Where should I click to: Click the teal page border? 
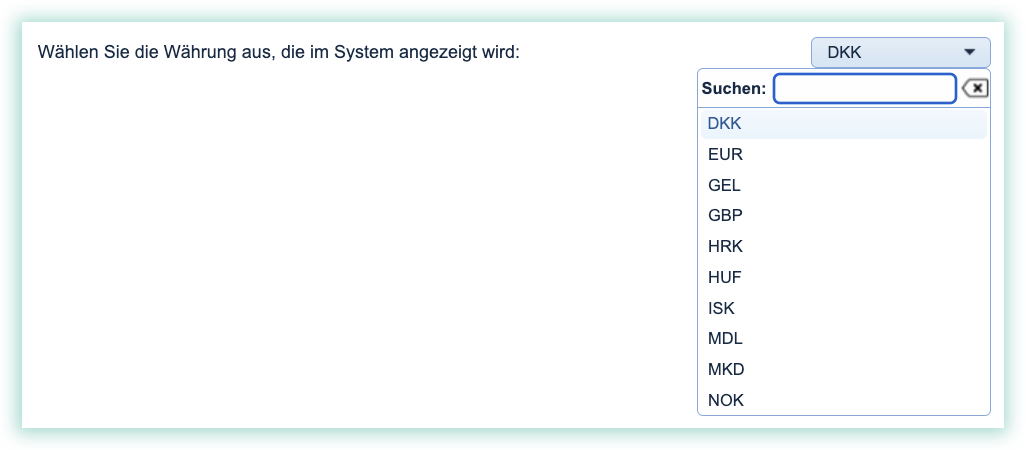(x=10, y=225)
